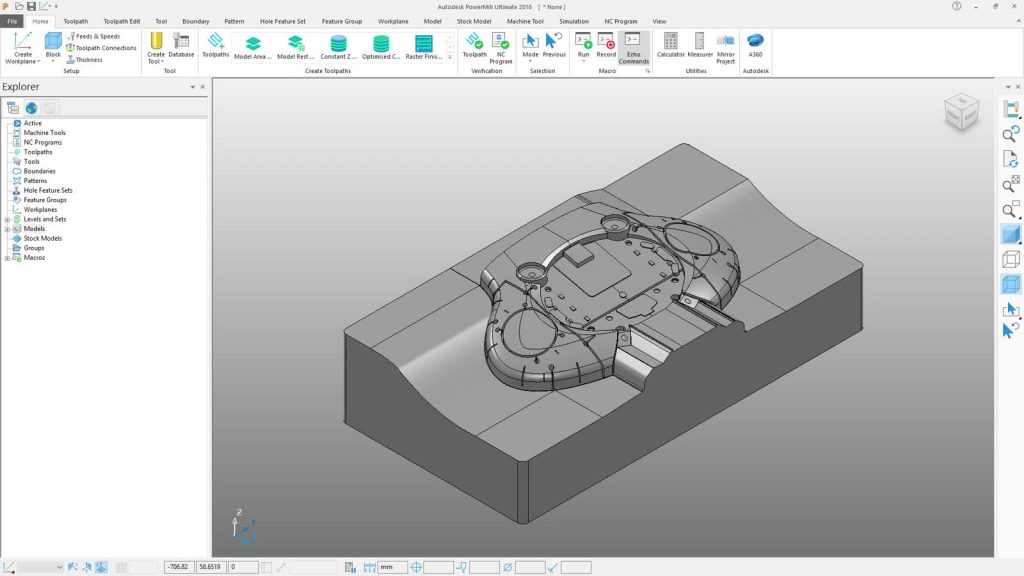Screen dimensions: 1024x576
Task: Open Autodesk A360
Action: 756,46
